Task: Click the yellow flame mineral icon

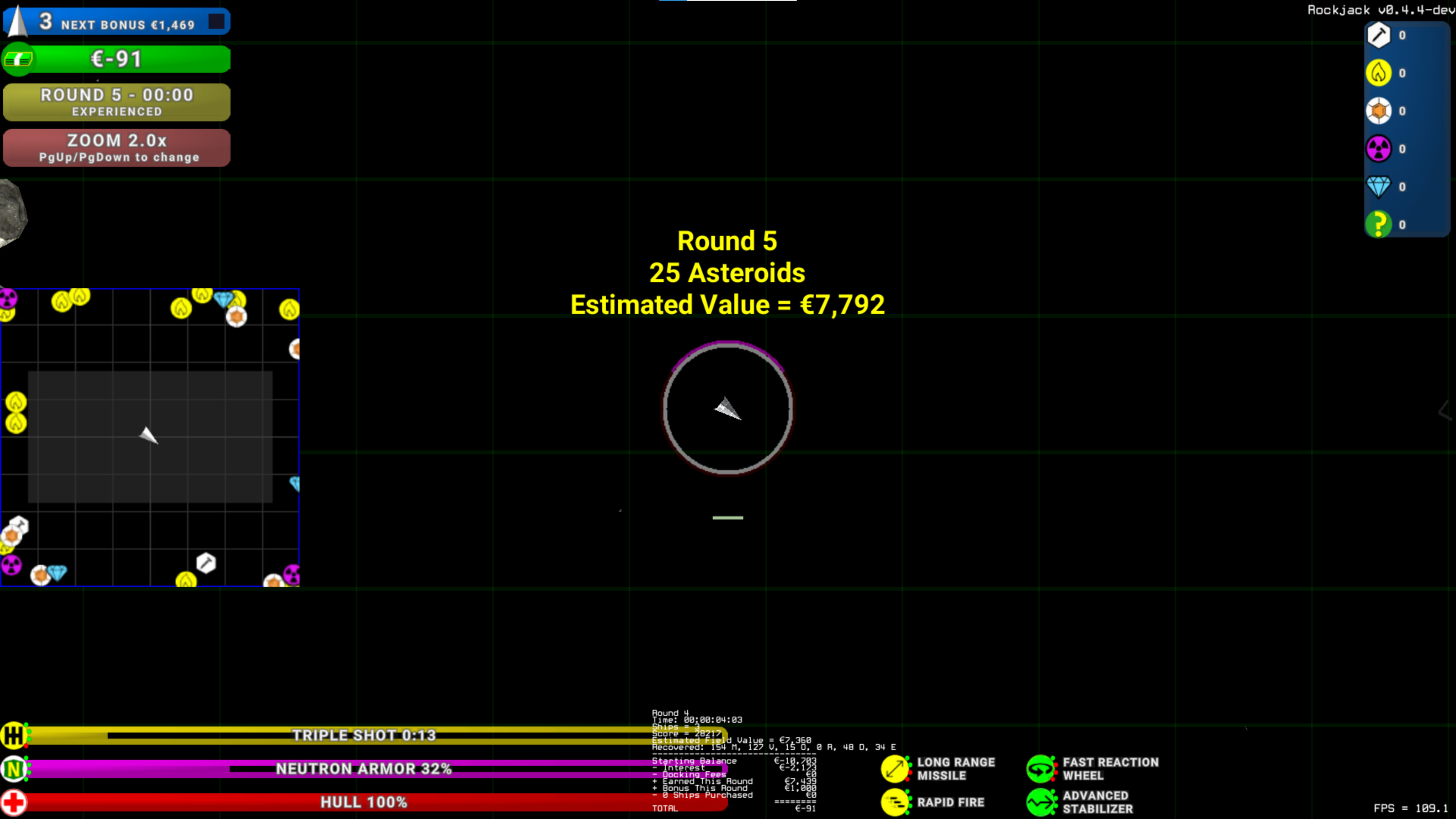Action: [1379, 73]
